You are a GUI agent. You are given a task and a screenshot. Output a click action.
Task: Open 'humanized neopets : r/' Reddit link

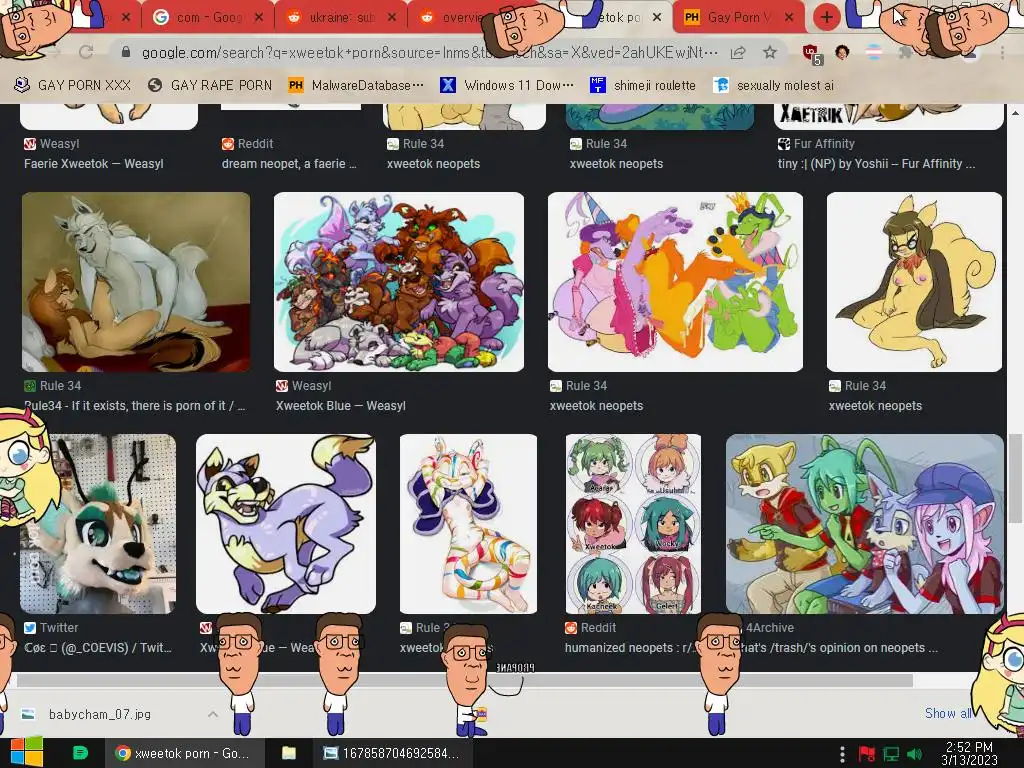[x=629, y=648]
